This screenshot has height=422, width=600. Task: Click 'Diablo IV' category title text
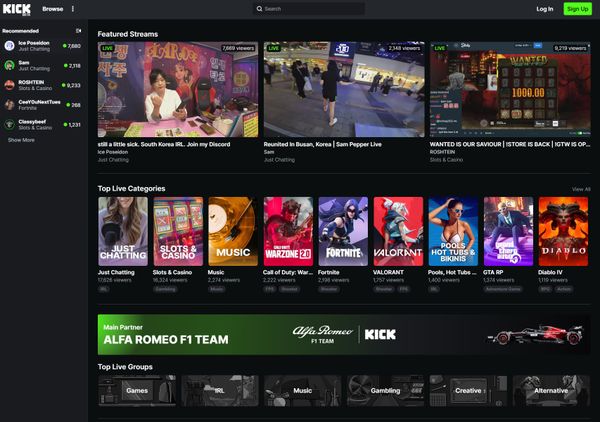550,272
